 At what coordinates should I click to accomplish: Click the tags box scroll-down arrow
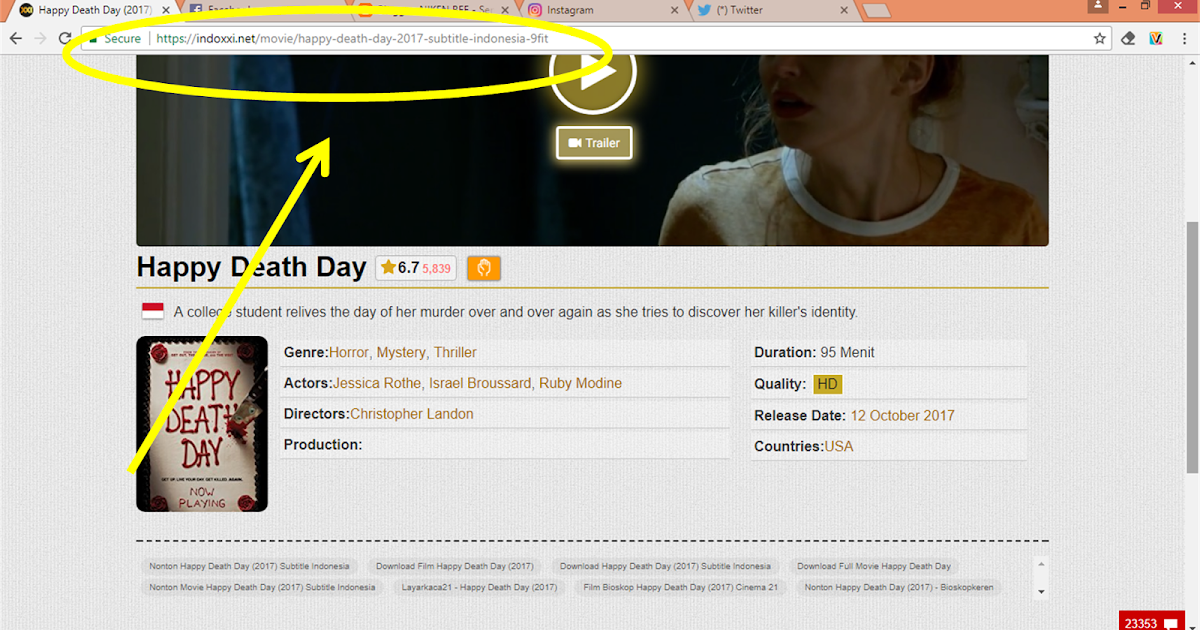pyautogui.click(x=1041, y=591)
